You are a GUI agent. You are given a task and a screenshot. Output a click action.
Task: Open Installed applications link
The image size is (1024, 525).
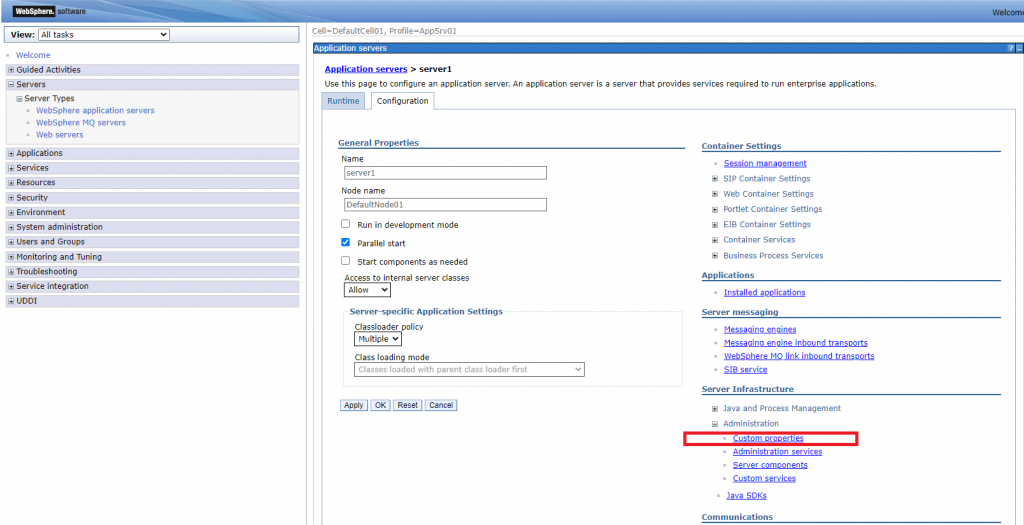pos(764,293)
